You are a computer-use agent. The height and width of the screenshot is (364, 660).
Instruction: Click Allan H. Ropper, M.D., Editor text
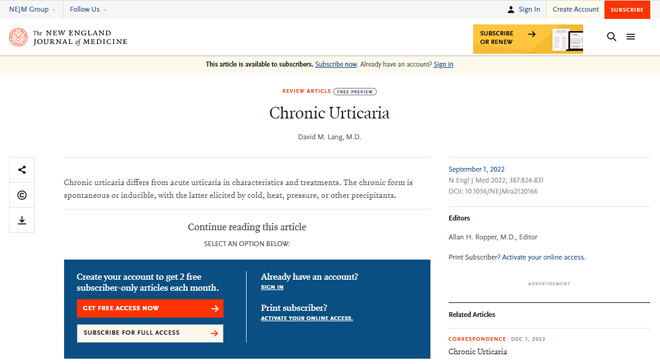pyautogui.click(x=493, y=237)
